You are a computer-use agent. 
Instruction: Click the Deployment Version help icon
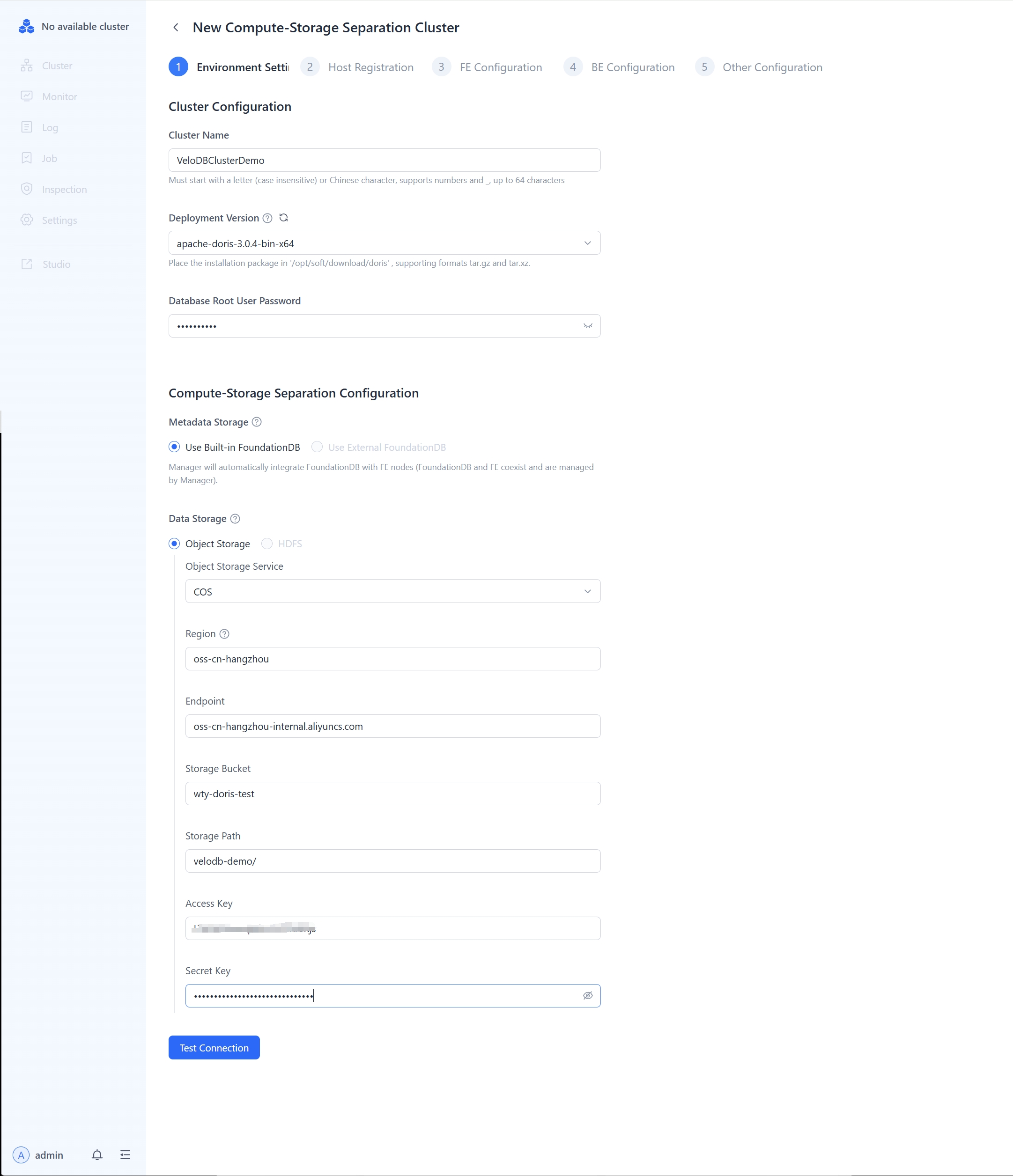pyautogui.click(x=267, y=218)
